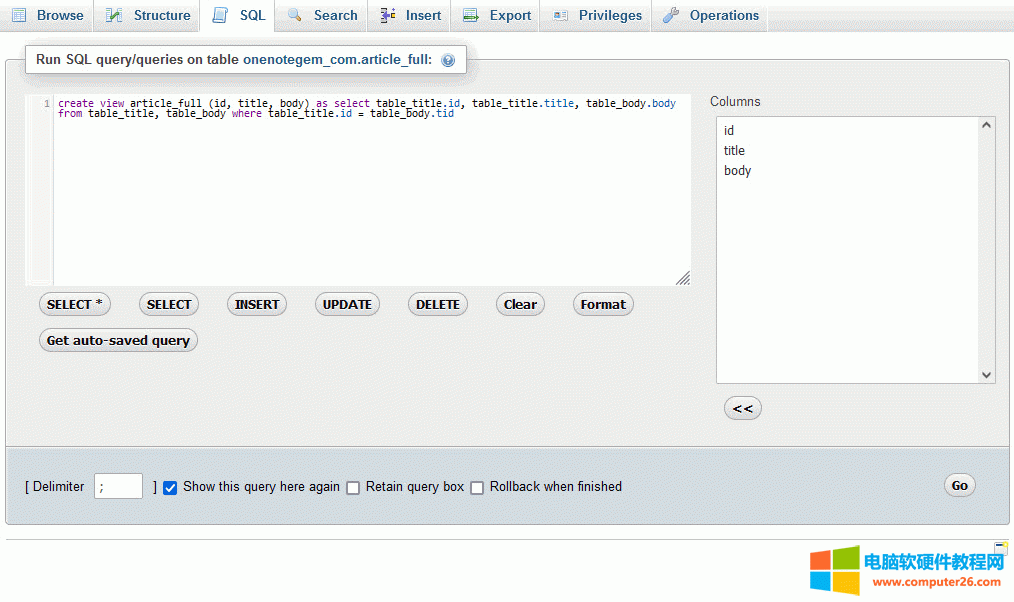Click the Clear button
Screen dimensions: 1014x602
tap(520, 304)
